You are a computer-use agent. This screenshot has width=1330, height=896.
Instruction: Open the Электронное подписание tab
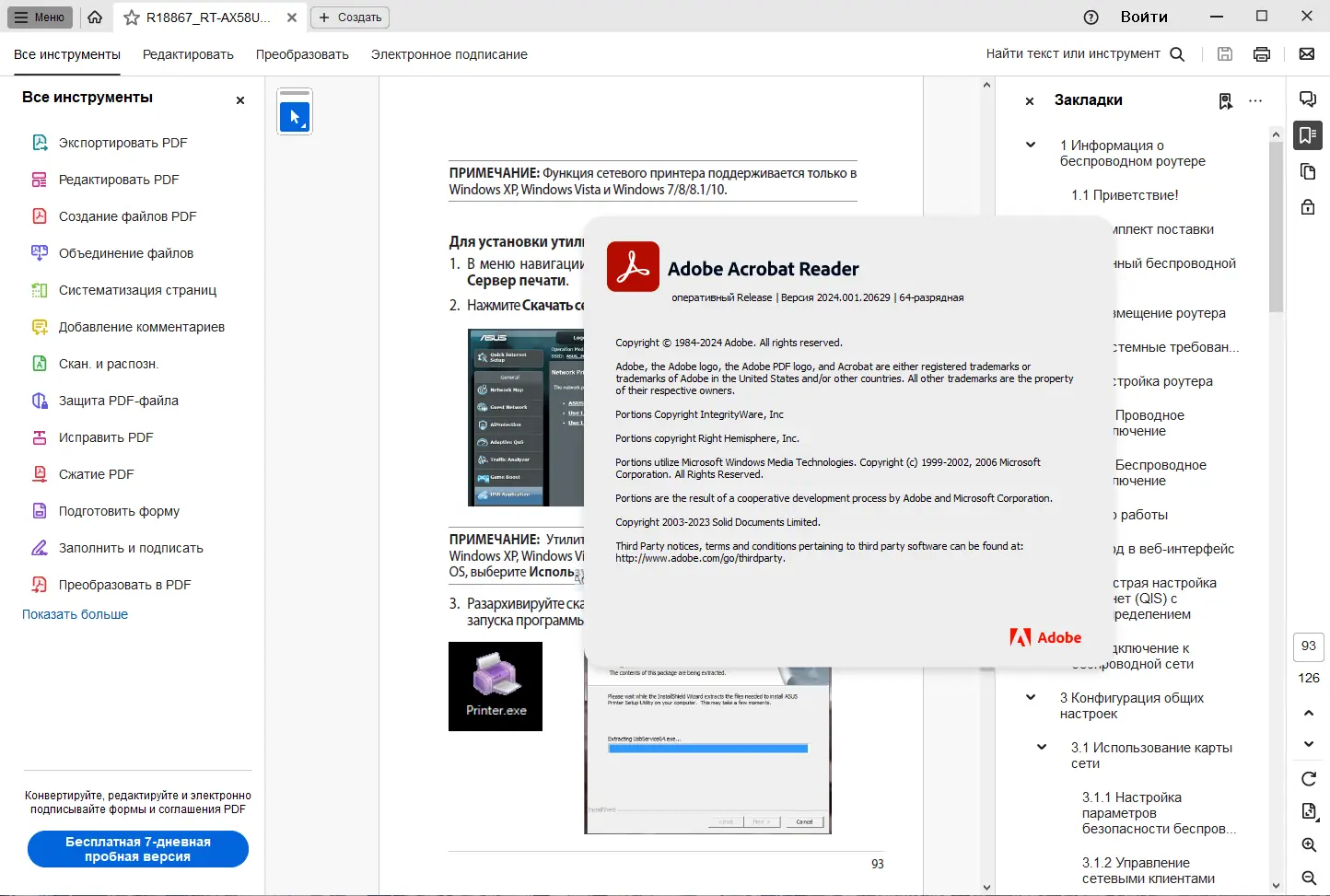tap(449, 54)
